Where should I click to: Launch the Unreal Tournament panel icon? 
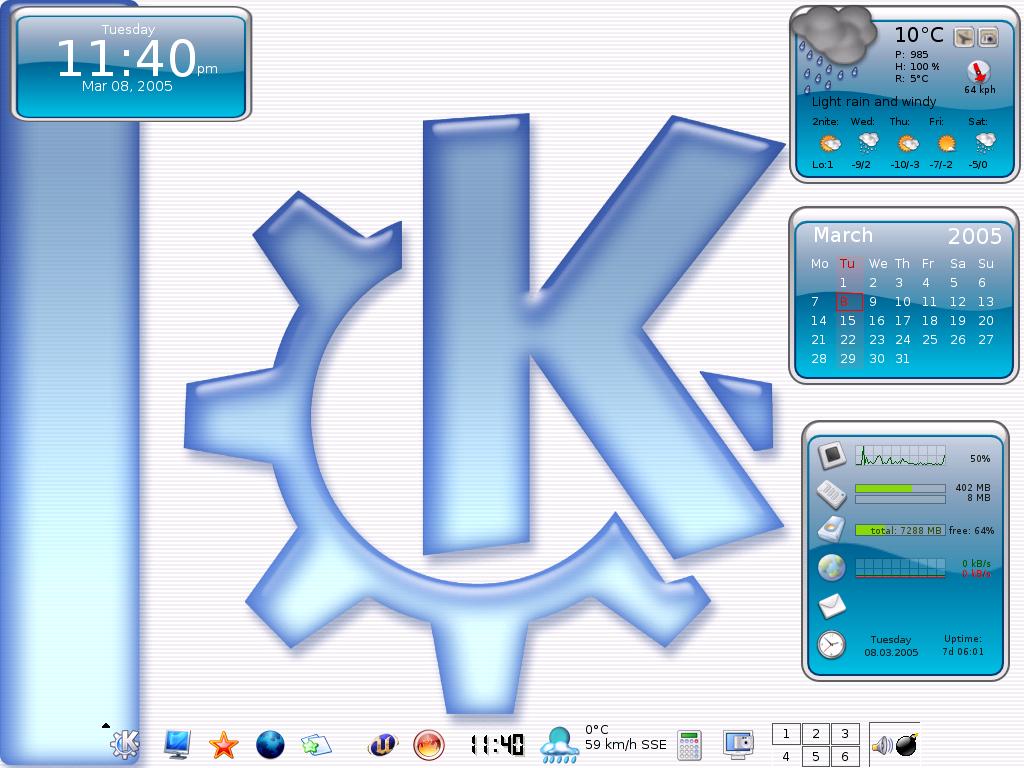[383, 744]
